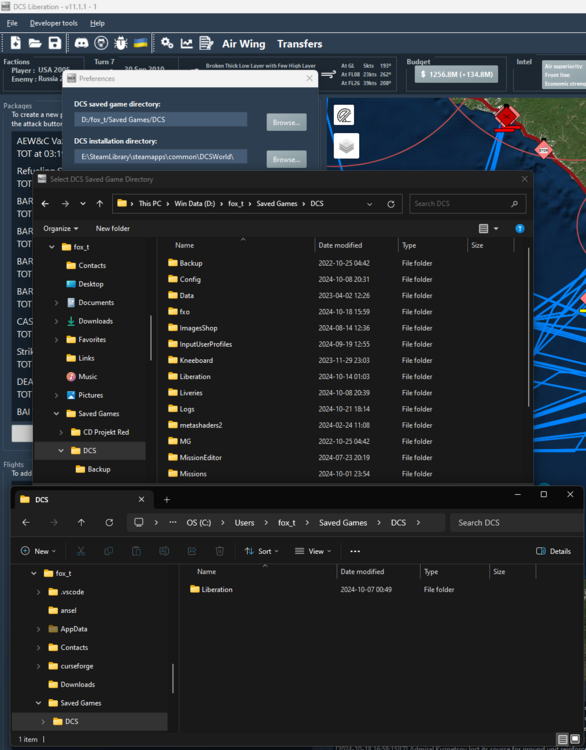The image size is (586, 750).
Task: Switch Explorer to details view icon at bottom right
Action: pos(563,739)
